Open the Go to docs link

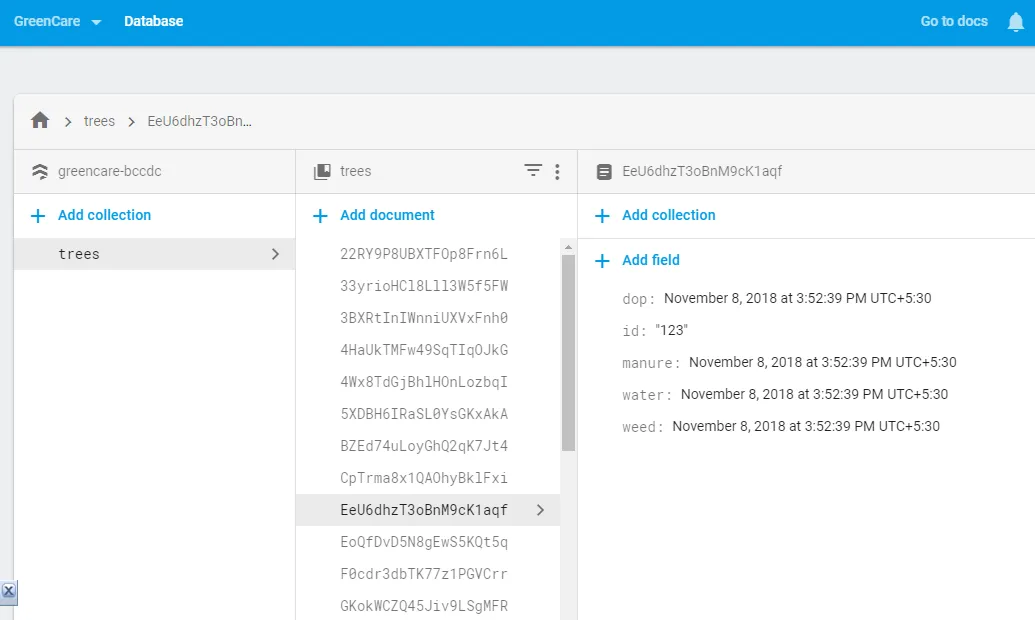coord(953,21)
